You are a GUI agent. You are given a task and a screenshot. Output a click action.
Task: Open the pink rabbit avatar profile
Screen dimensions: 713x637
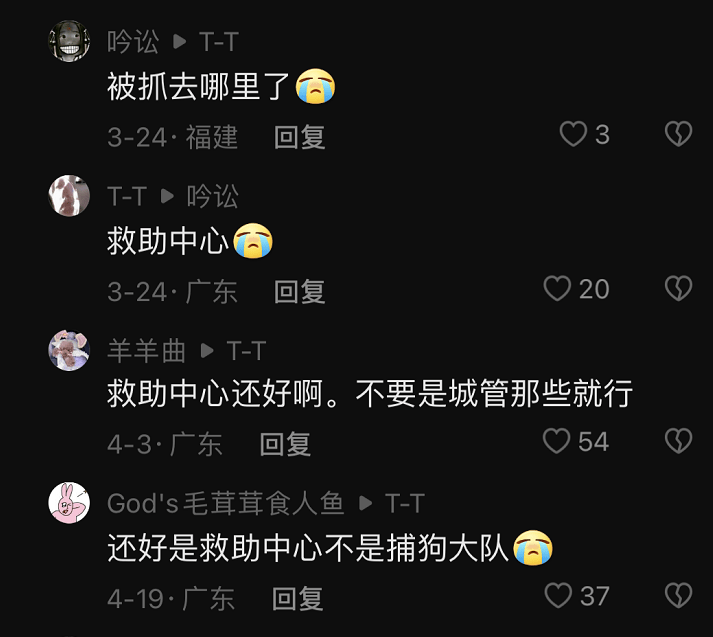pyautogui.click(x=69, y=503)
